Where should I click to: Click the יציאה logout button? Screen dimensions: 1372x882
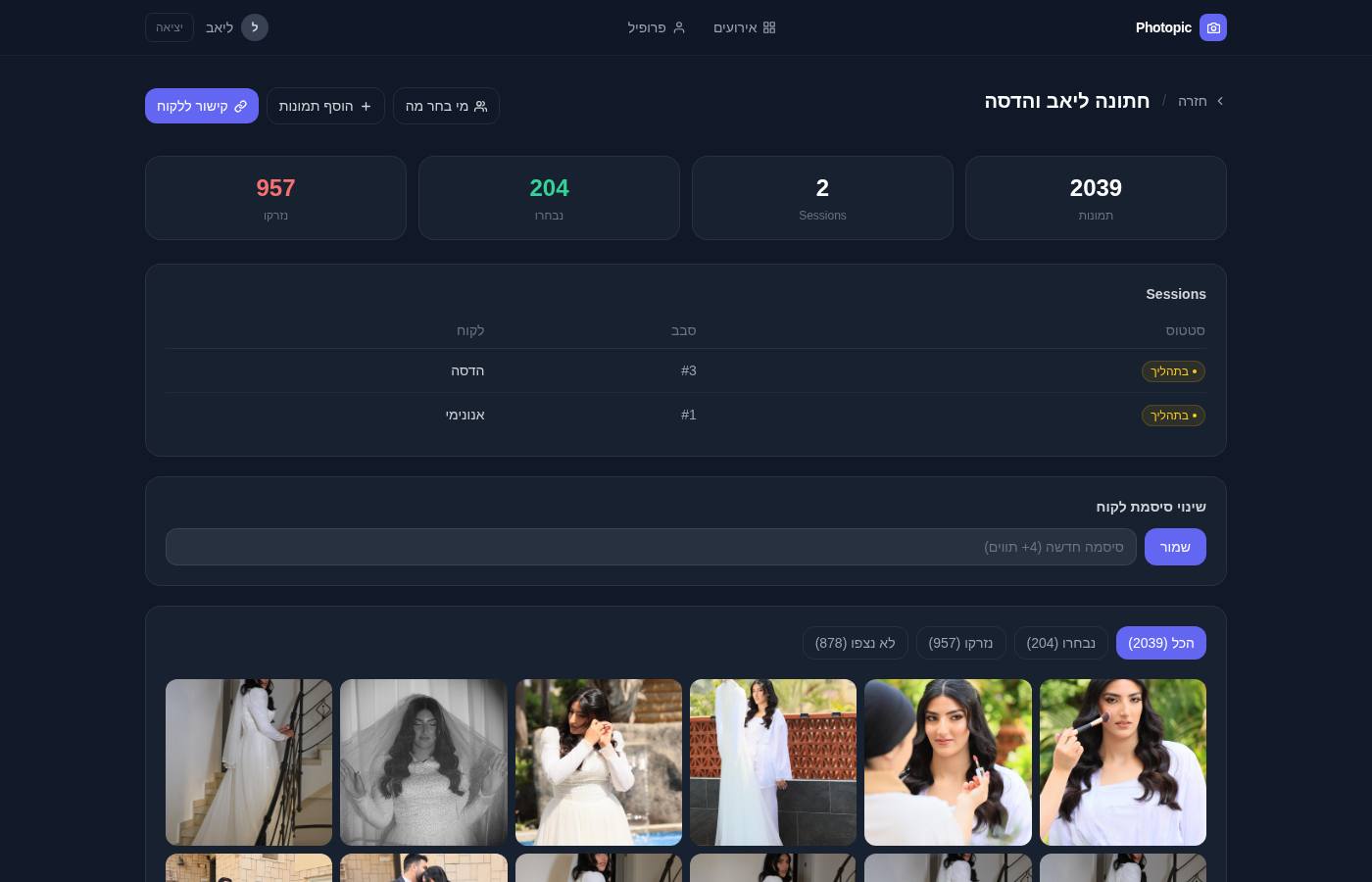click(x=170, y=27)
